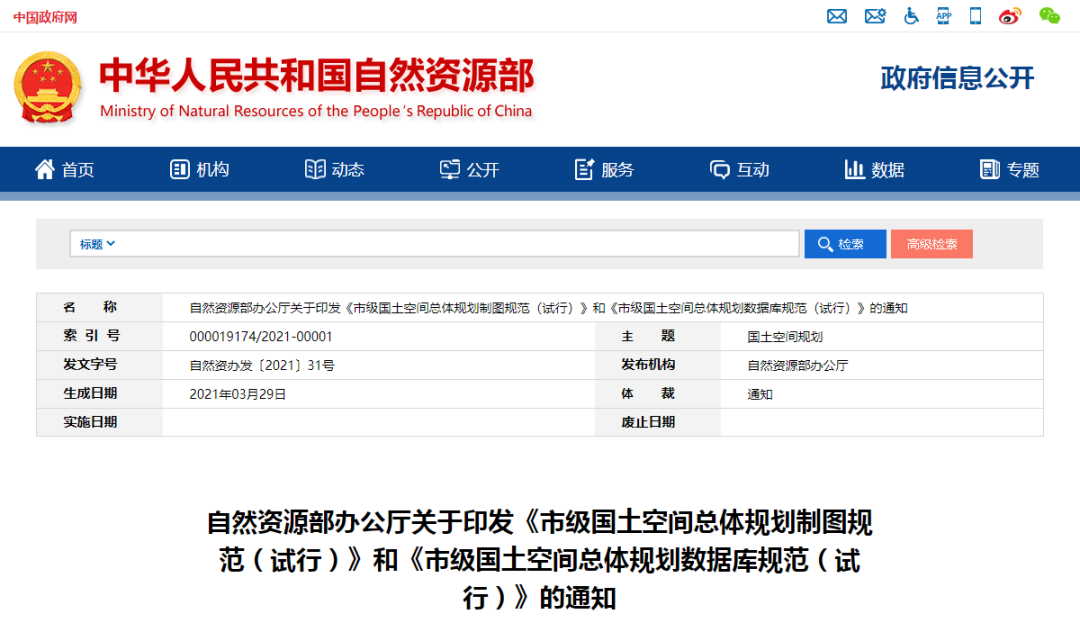The height and width of the screenshot is (623, 1080).
Task: Click the 生成日期 label
Action: [90, 393]
